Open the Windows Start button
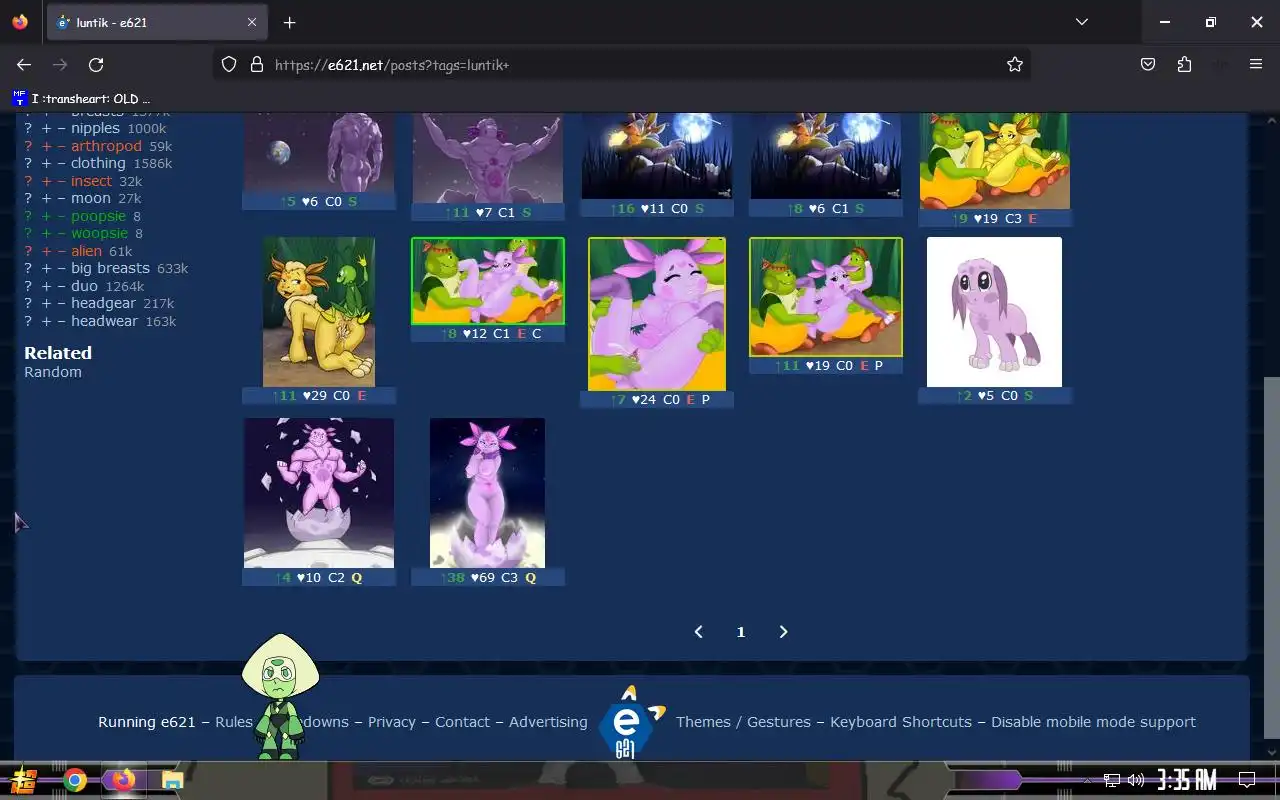The image size is (1280, 800). tap(24, 780)
